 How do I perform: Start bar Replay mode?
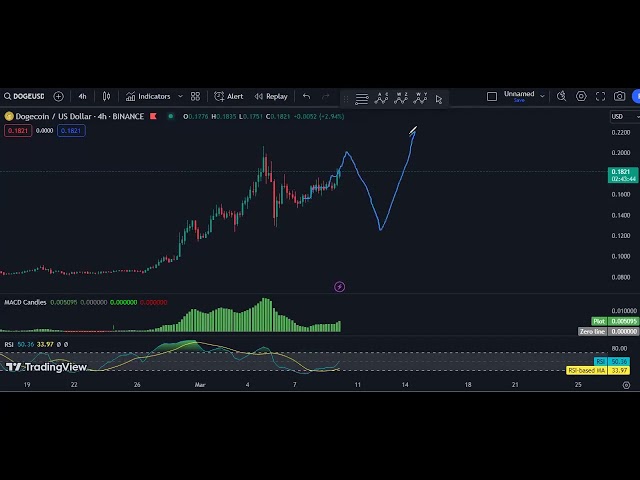tap(271, 96)
